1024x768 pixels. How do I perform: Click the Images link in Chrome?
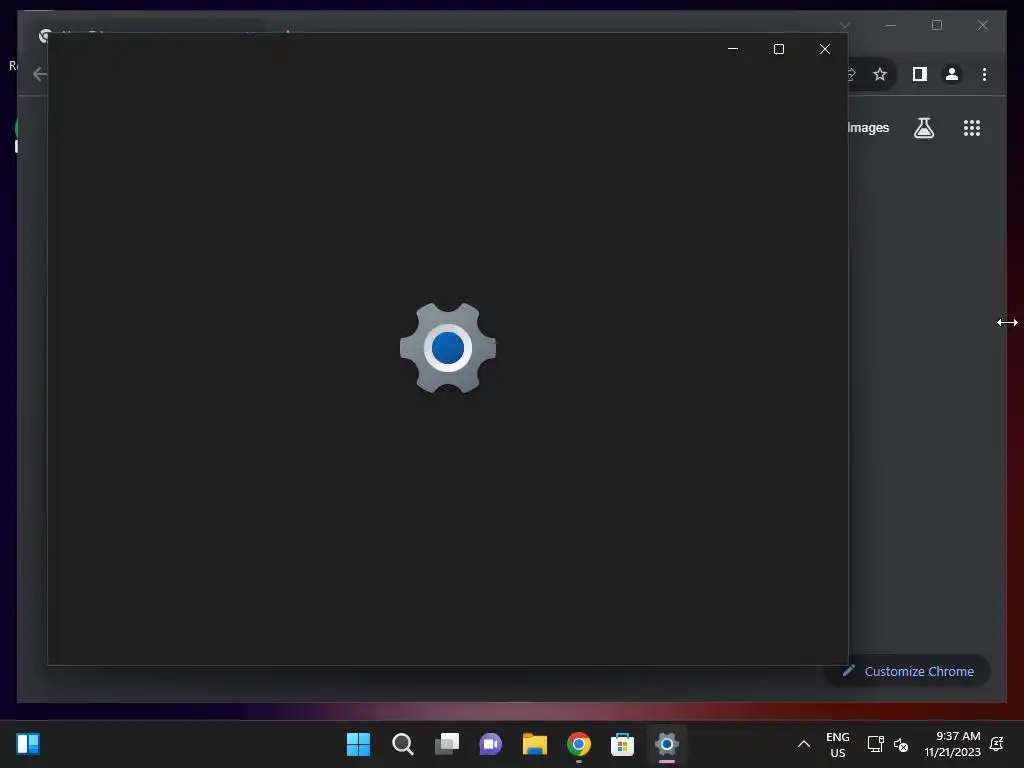coord(868,127)
